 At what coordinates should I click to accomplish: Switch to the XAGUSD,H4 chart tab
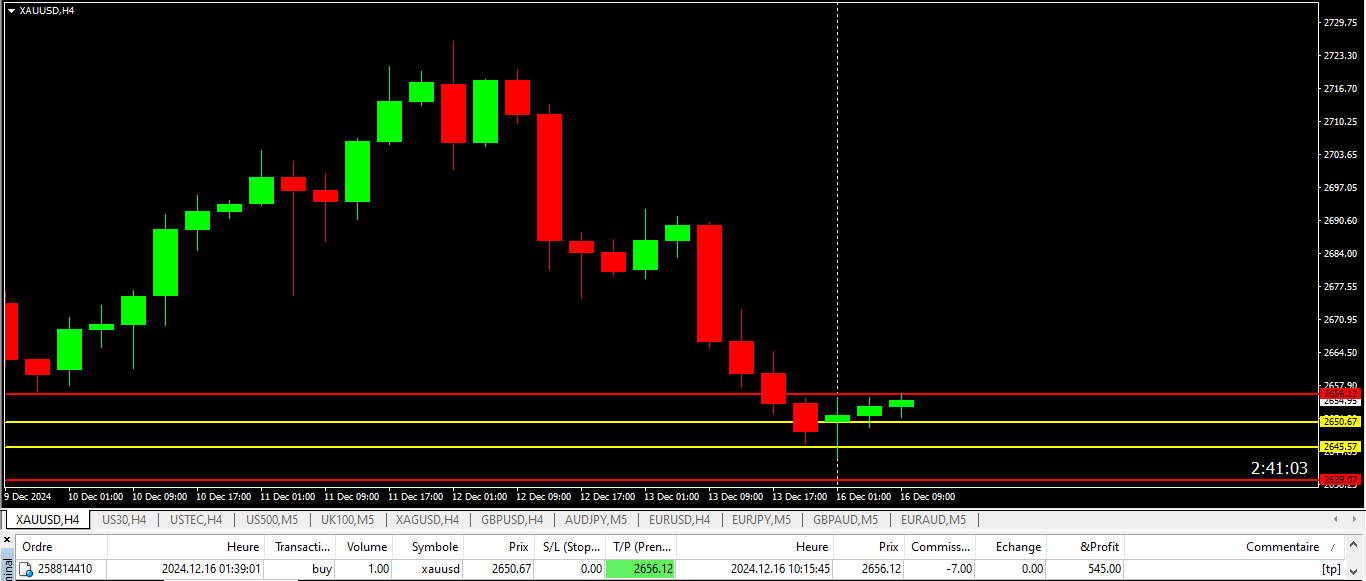(x=427, y=520)
